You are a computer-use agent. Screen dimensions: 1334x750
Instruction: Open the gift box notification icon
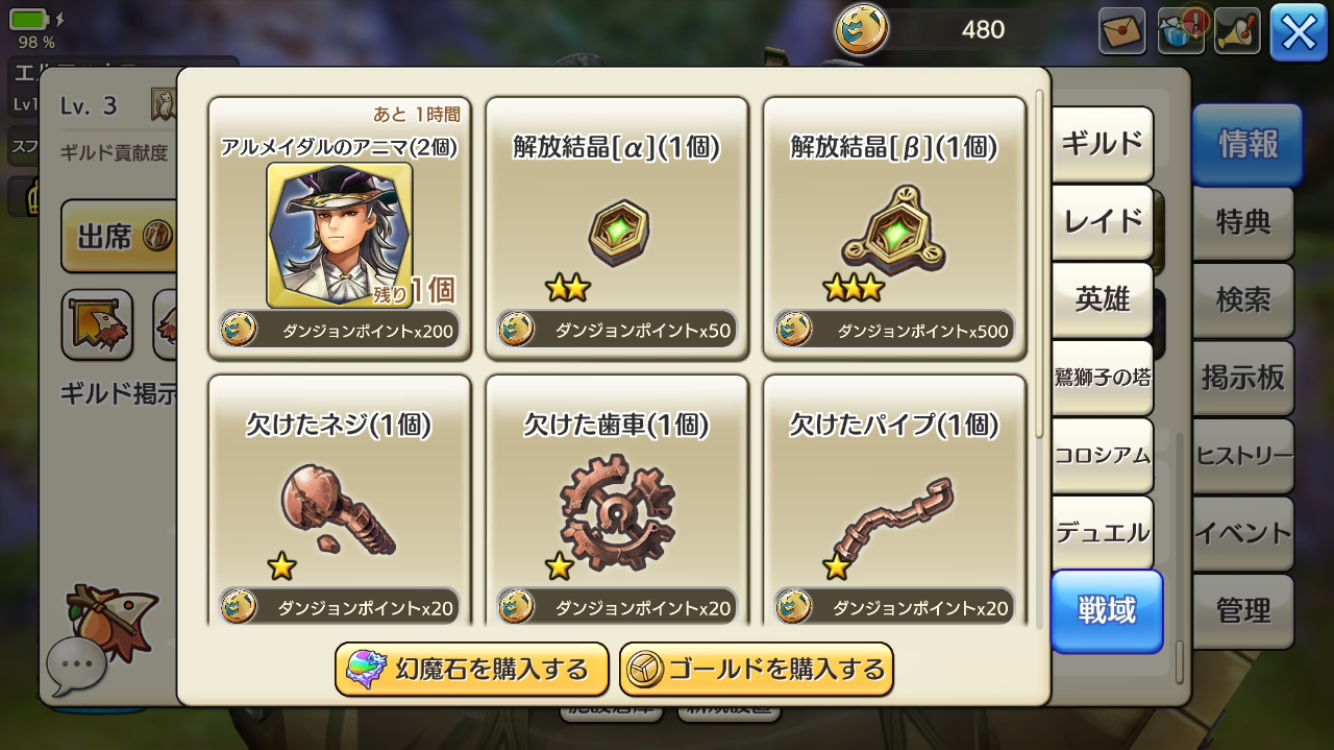pos(1181,31)
